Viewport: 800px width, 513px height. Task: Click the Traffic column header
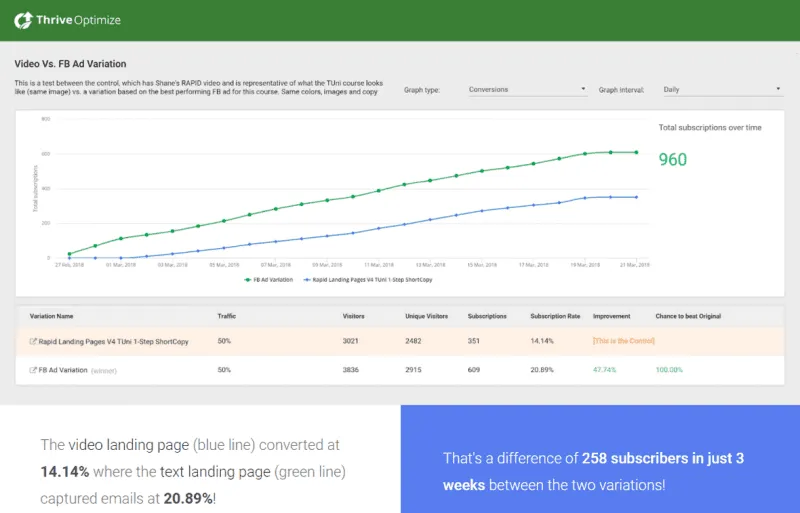(x=227, y=316)
